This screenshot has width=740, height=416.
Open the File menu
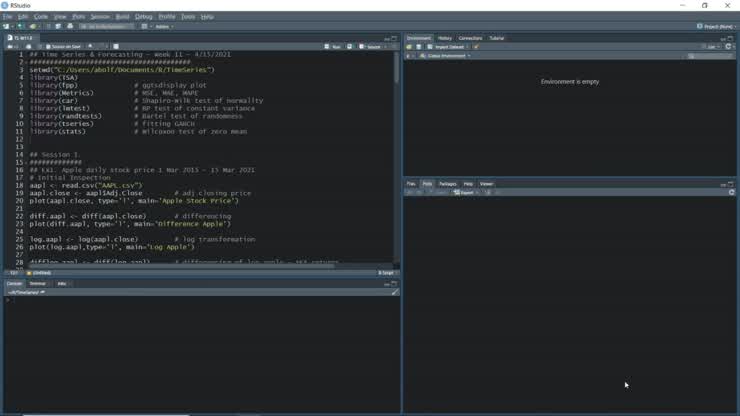[7, 17]
